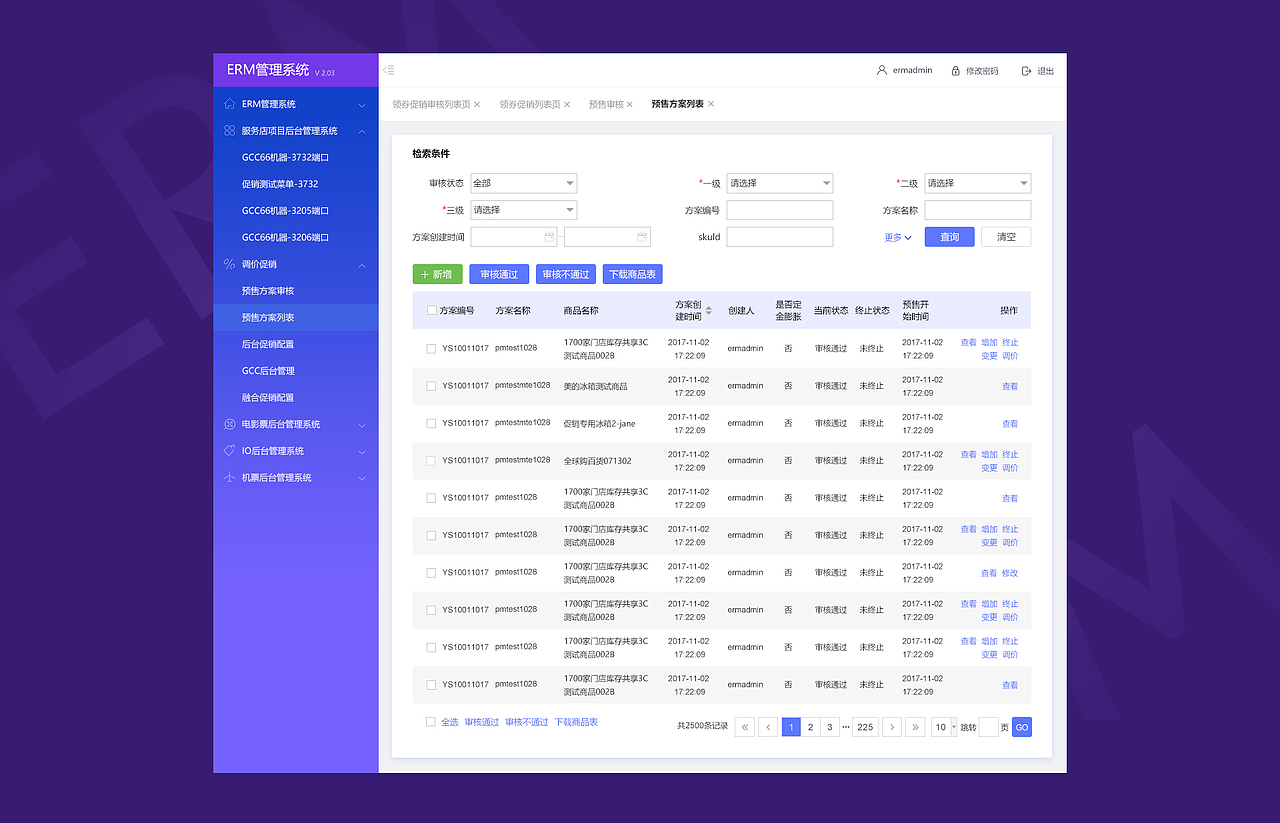Viewport: 1280px width, 823px height.
Task: Open 融合促销配置 in sidebar
Action: point(268,397)
